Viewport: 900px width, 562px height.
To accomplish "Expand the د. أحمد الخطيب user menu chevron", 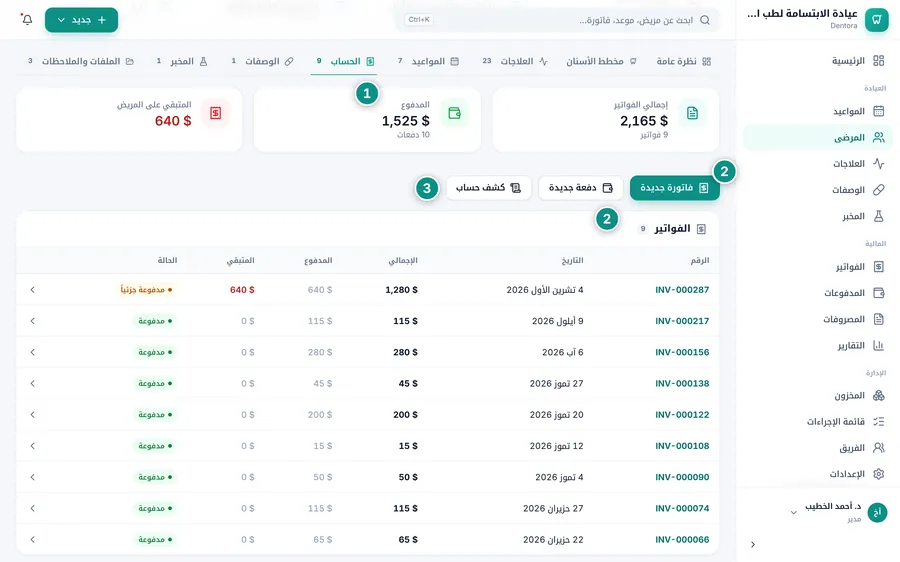I will click(x=793, y=513).
